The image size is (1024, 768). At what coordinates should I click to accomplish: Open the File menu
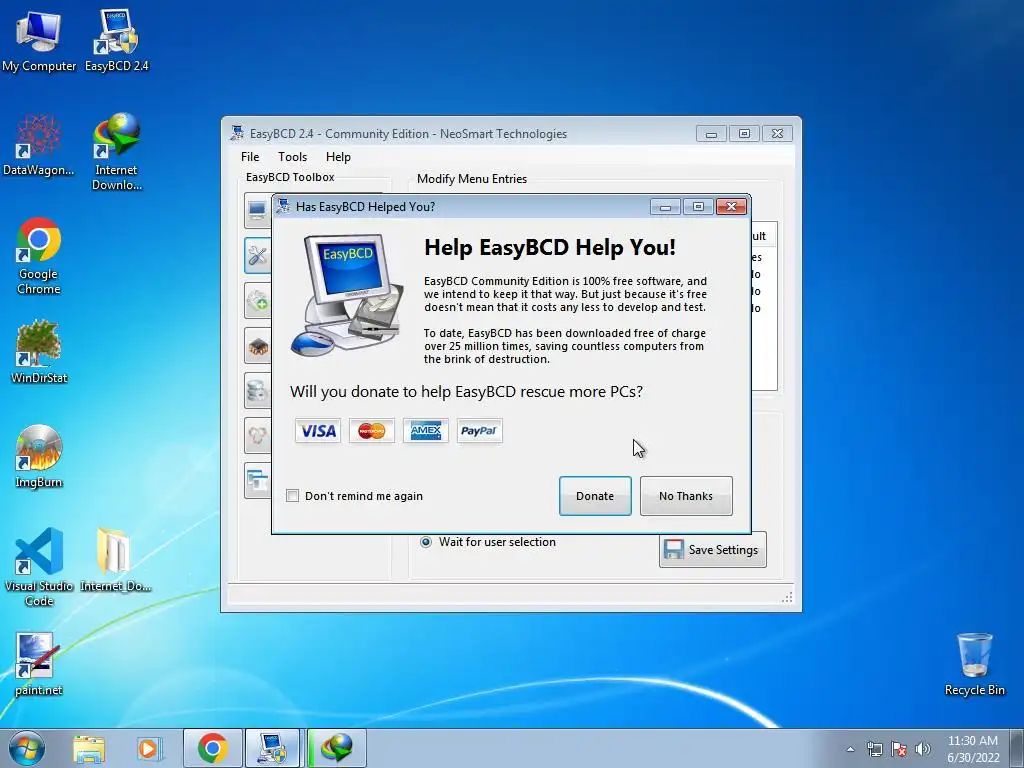tap(249, 157)
